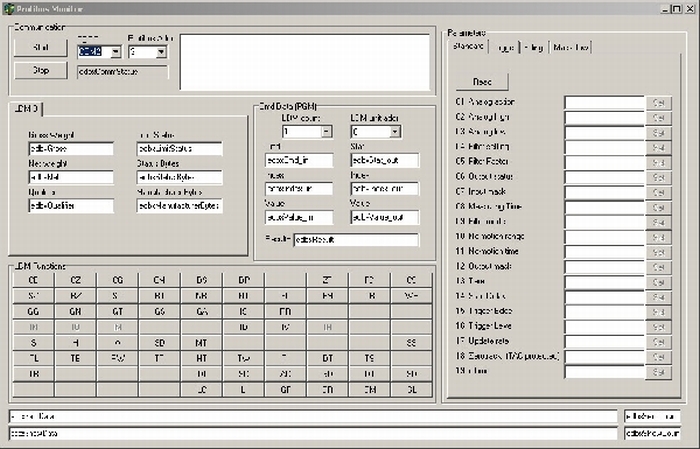
Task: Click the Net weight edit field
Action: pyautogui.click(x=71, y=177)
